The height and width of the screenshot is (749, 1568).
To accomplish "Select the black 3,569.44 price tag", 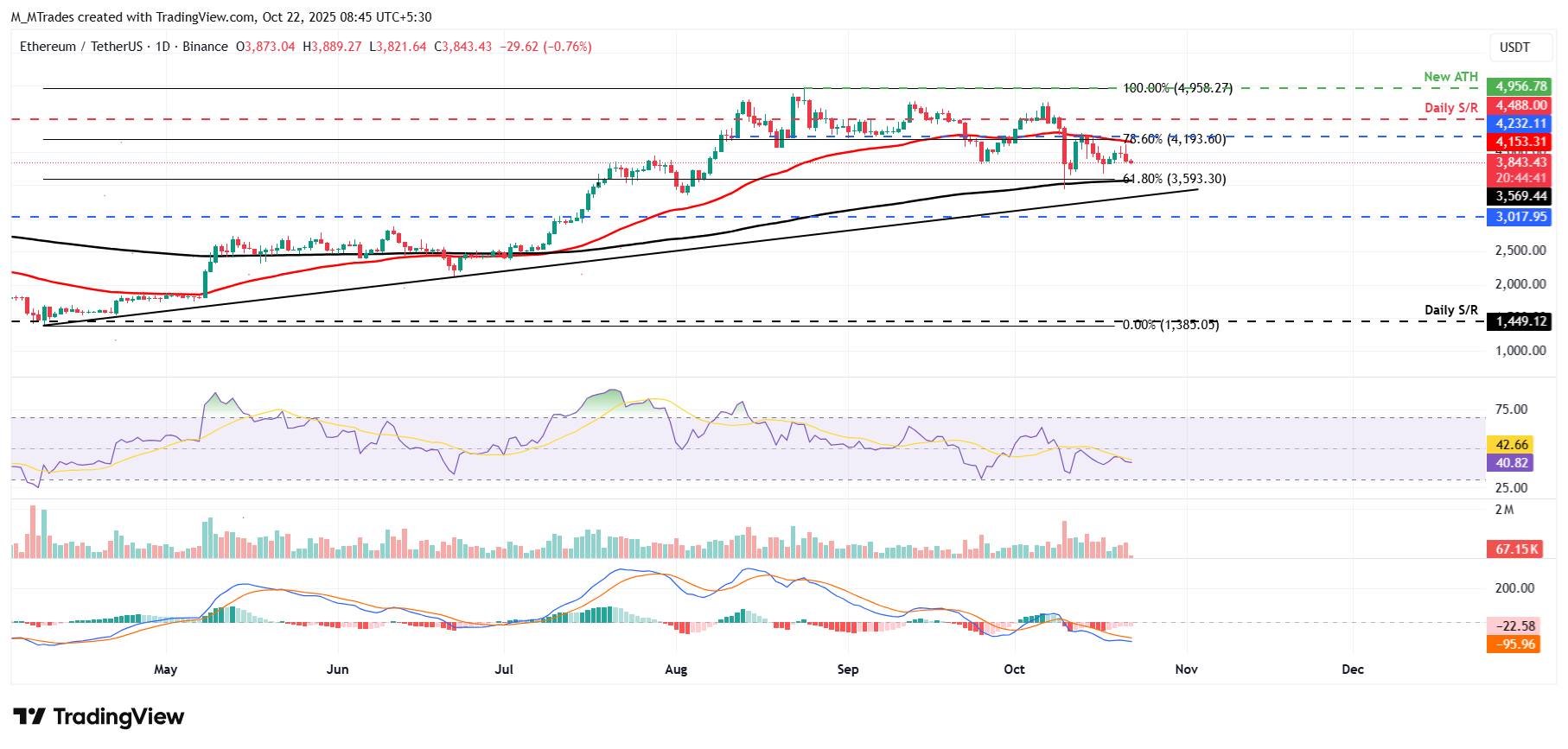I will [1520, 196].
